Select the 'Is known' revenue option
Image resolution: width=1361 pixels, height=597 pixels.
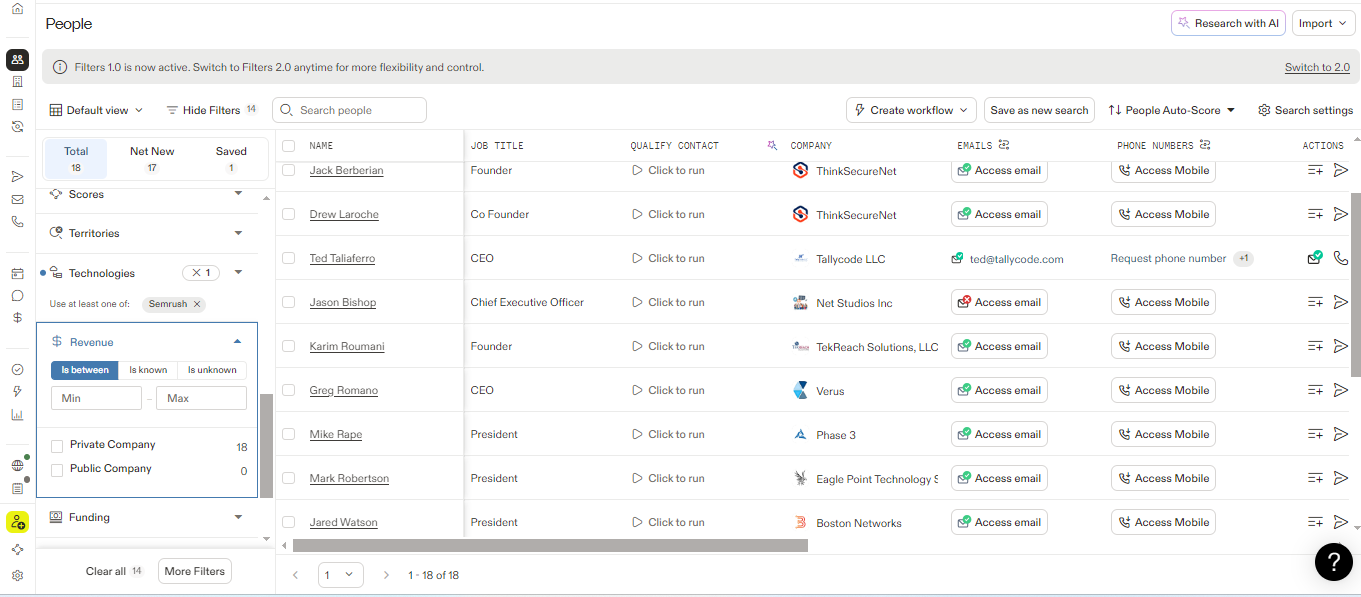click(x=148, y=370)
